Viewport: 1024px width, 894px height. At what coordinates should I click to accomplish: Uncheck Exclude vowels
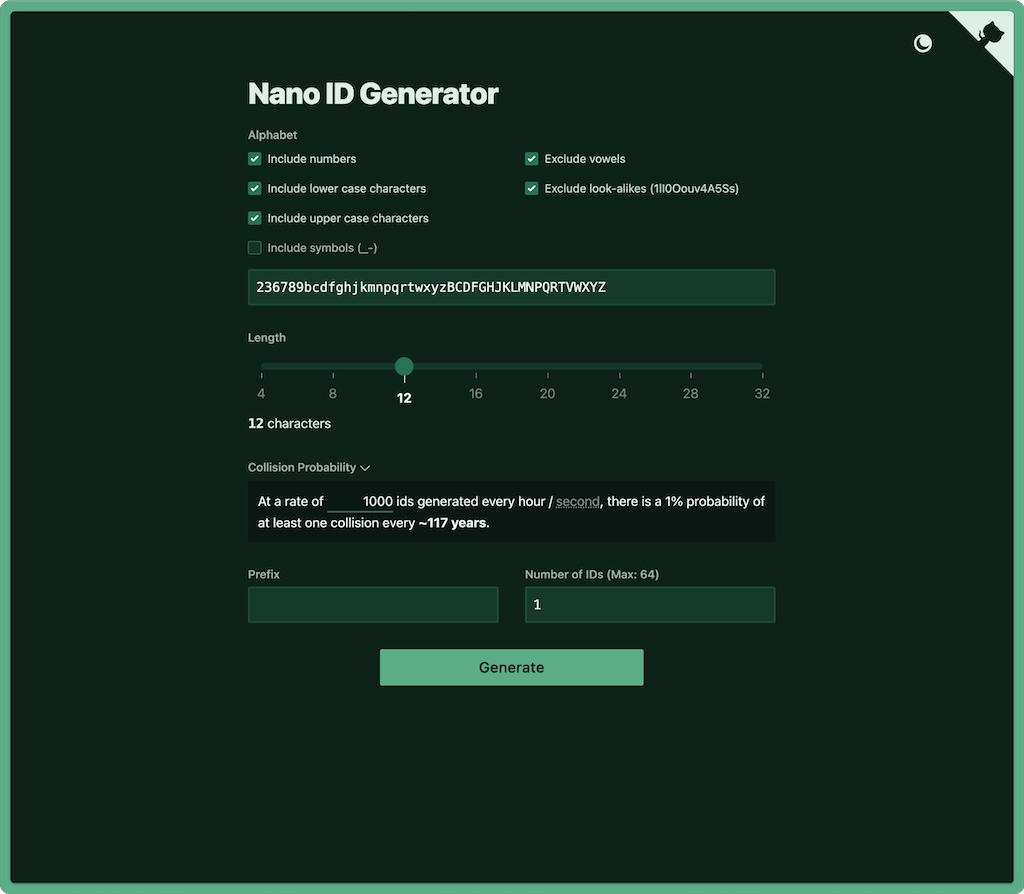531,158
